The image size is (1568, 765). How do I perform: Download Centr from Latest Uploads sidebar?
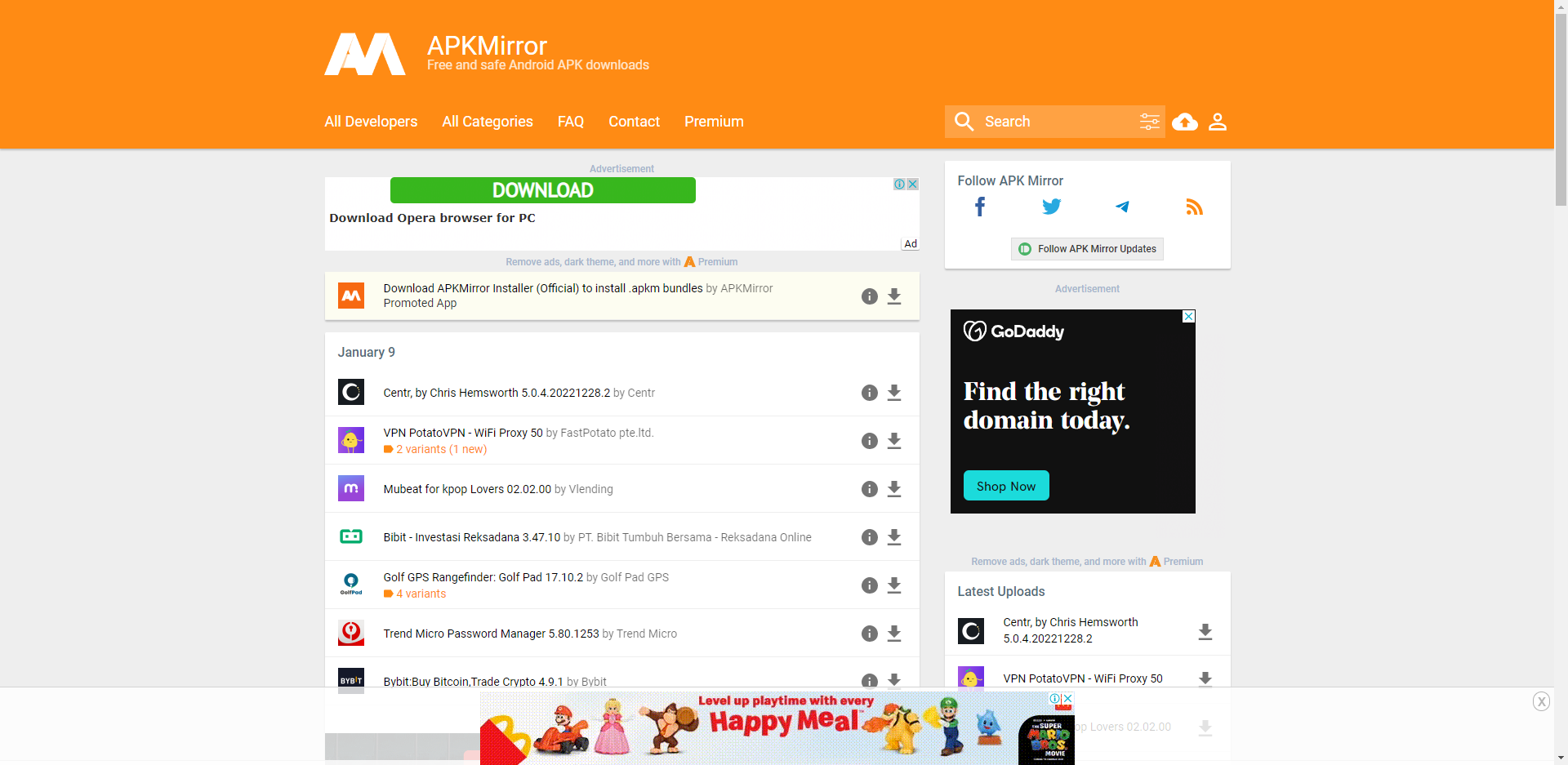tap(1205, 631)
